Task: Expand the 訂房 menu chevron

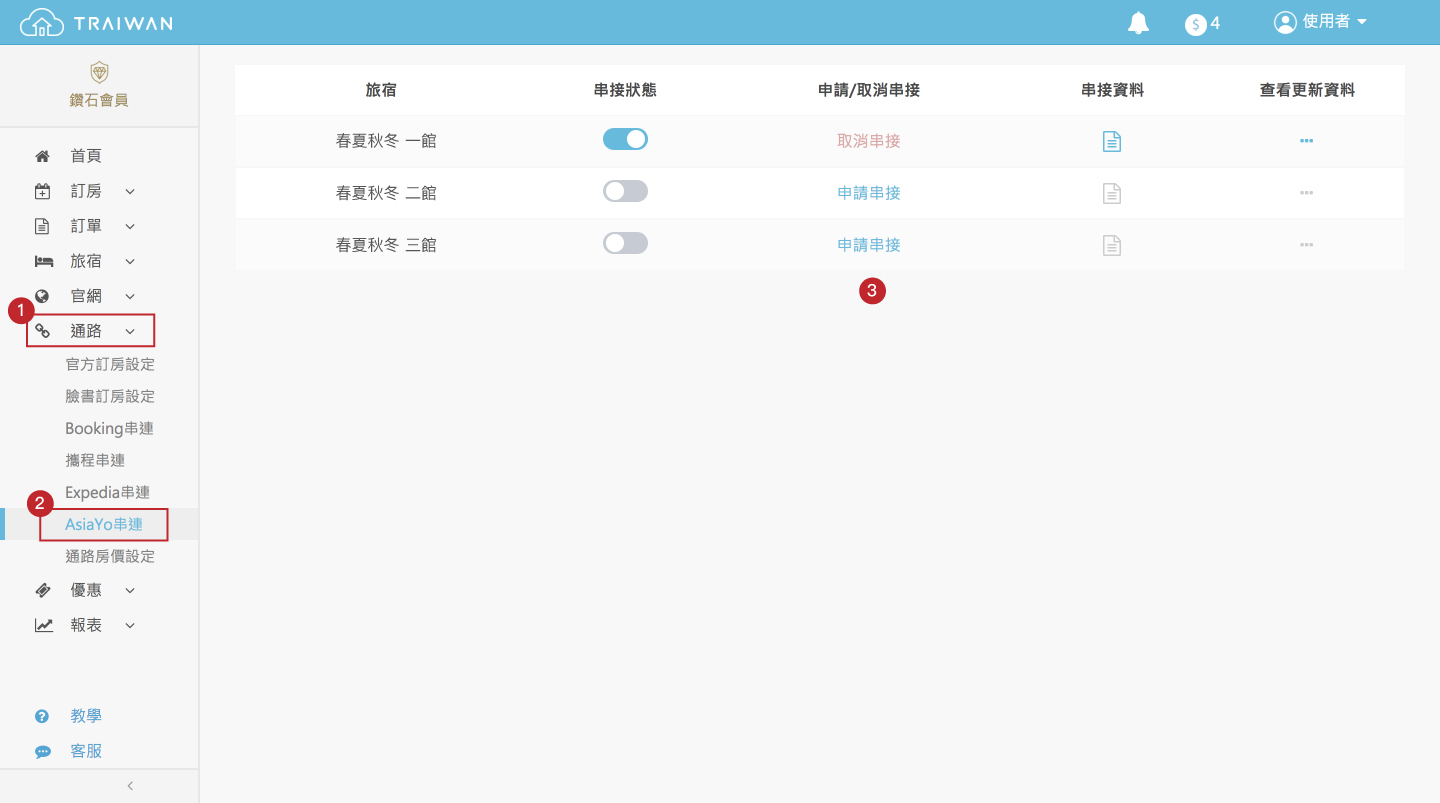Action: [x=130, y=191]
